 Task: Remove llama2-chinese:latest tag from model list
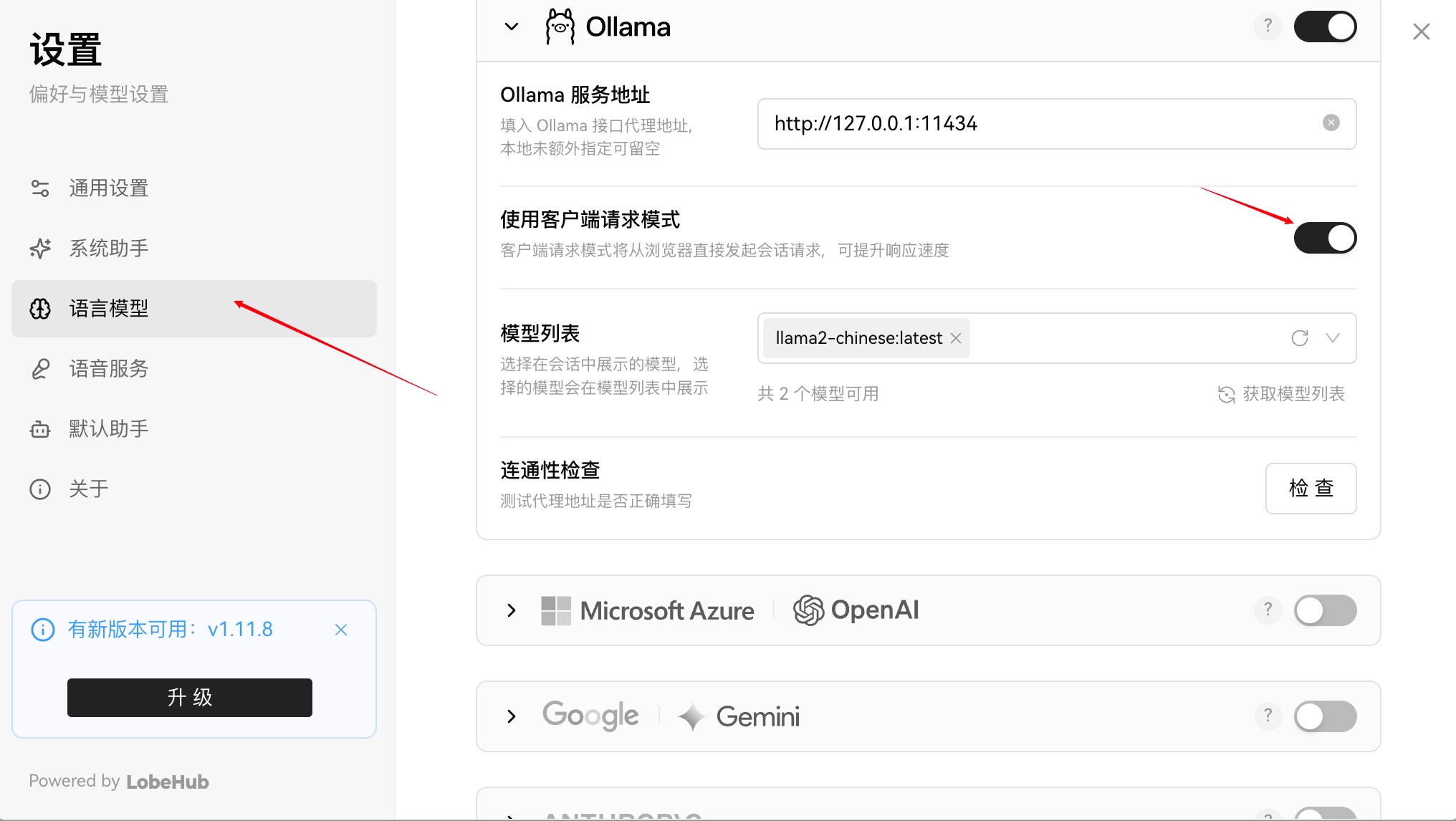[x=956, y=338]
